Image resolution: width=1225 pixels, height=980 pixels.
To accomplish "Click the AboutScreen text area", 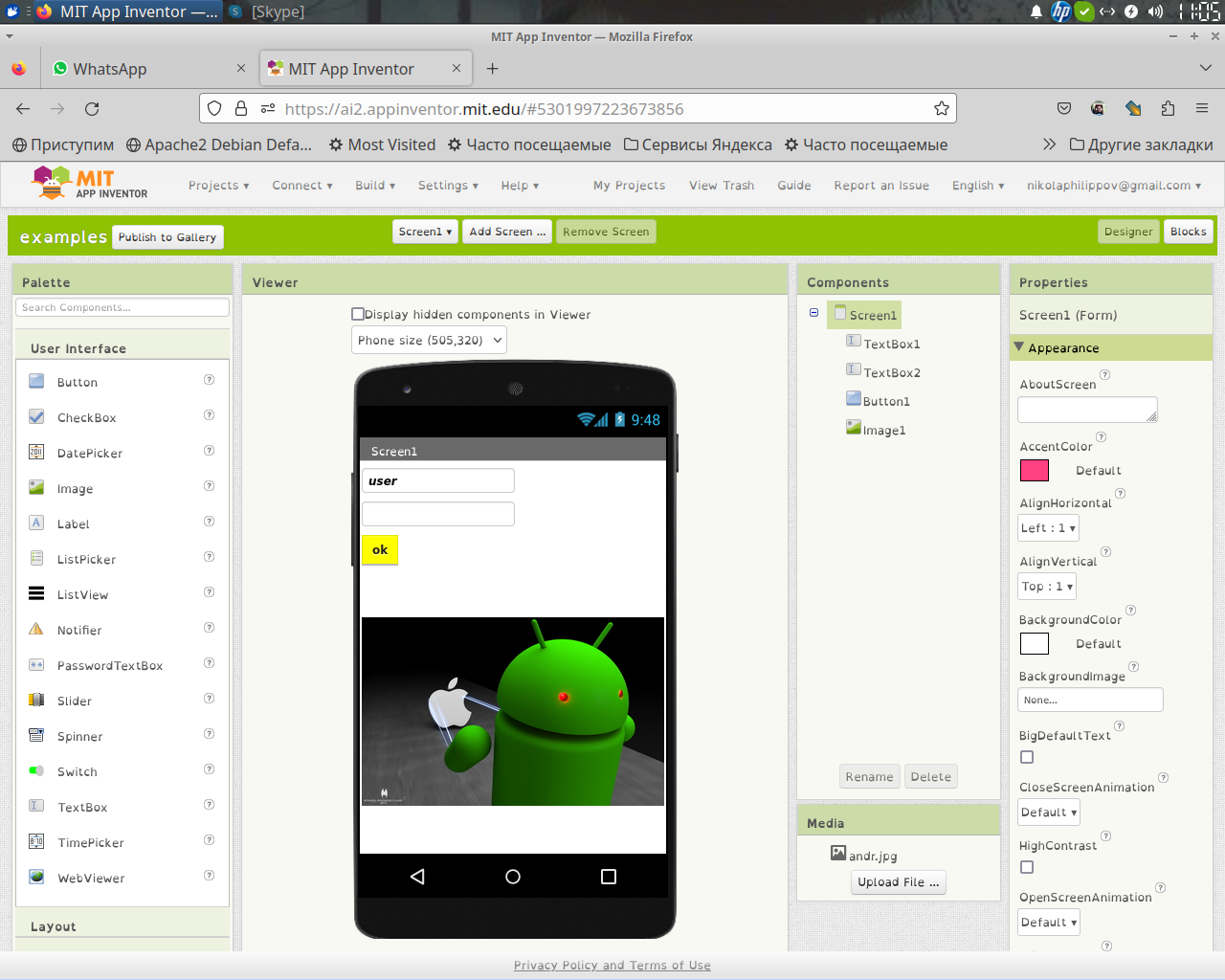I will [1087, 410].
